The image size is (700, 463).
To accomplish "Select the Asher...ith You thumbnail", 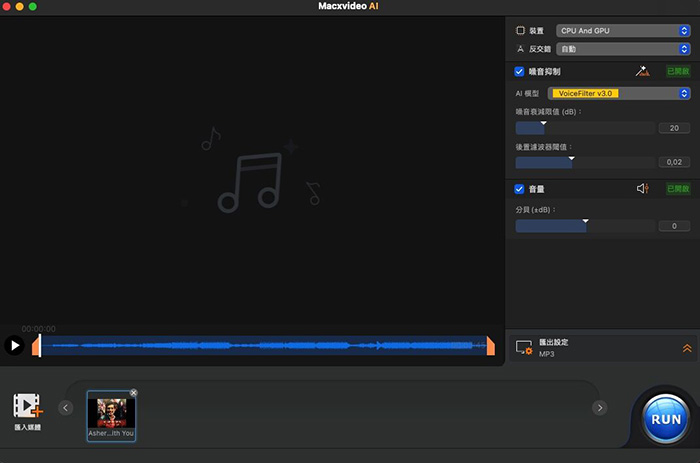I will pos(111,416).
